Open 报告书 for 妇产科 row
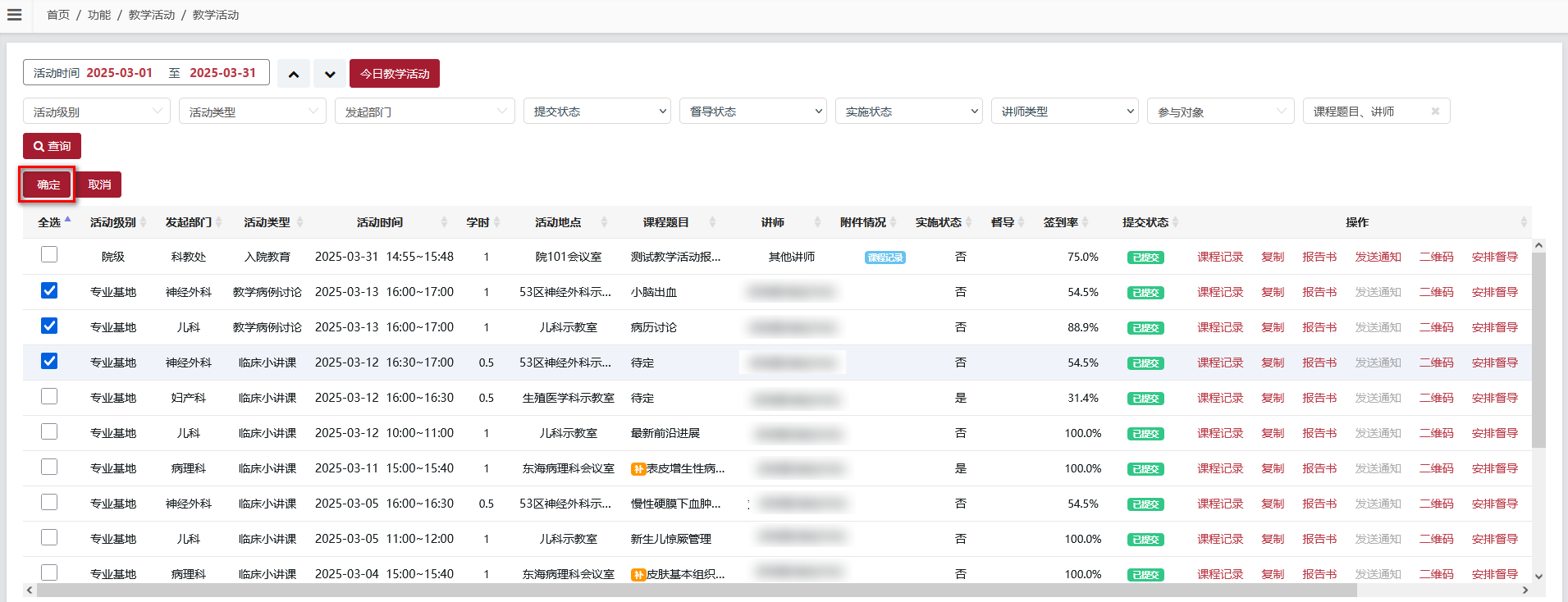 [1319, 398]
